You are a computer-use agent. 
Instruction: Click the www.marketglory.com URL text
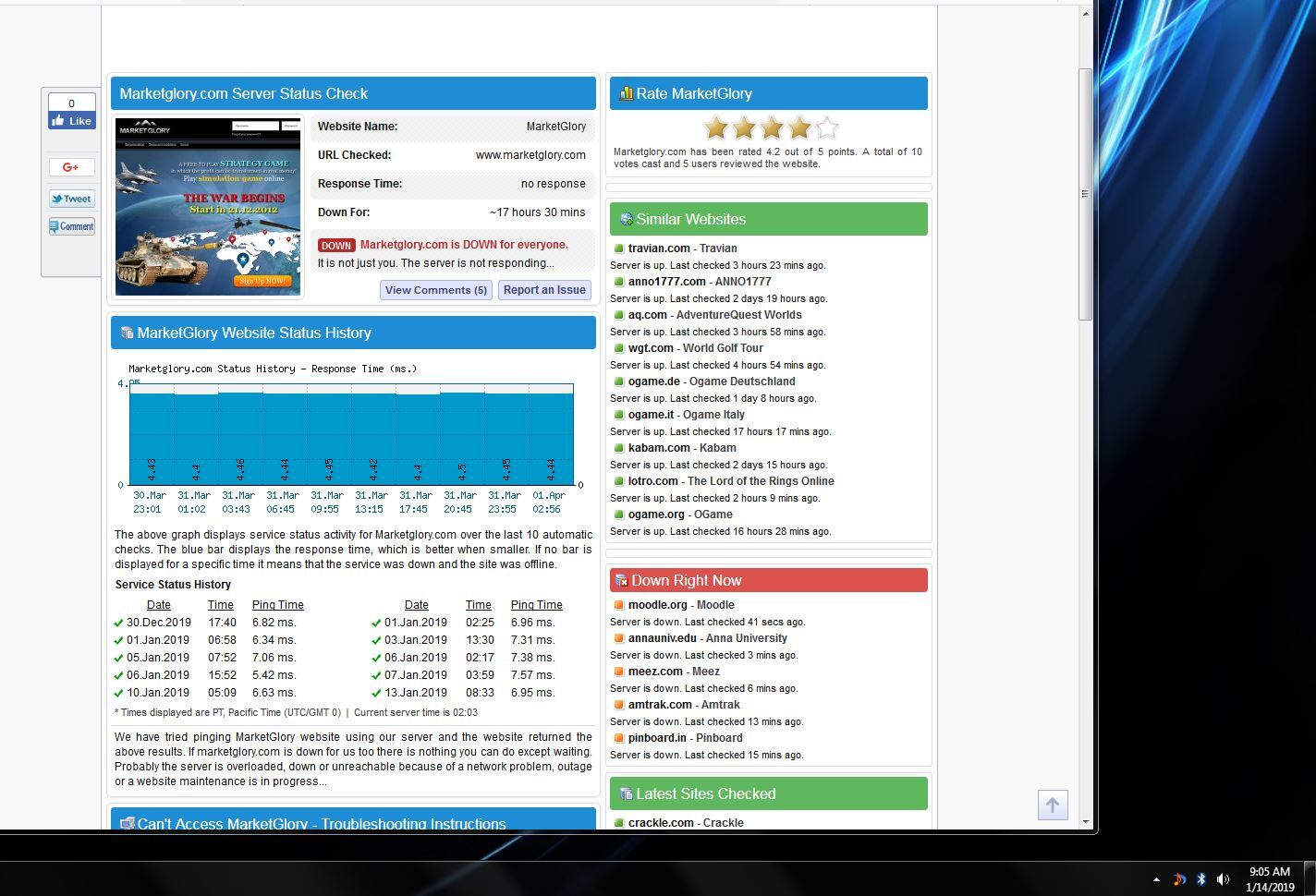pyautogui.click(x=530, y=155)
